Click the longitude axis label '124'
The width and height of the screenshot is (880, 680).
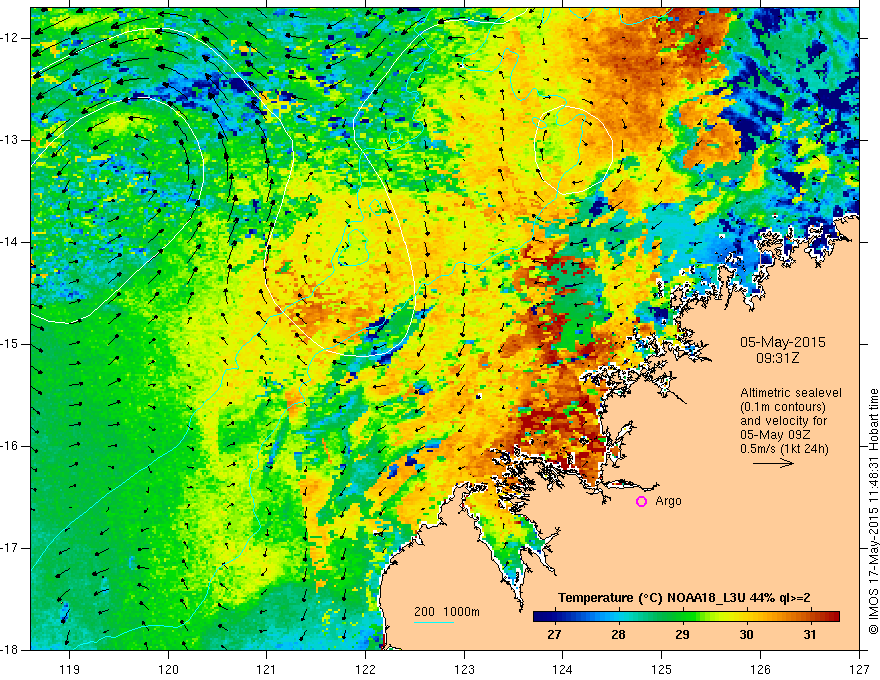563,669
